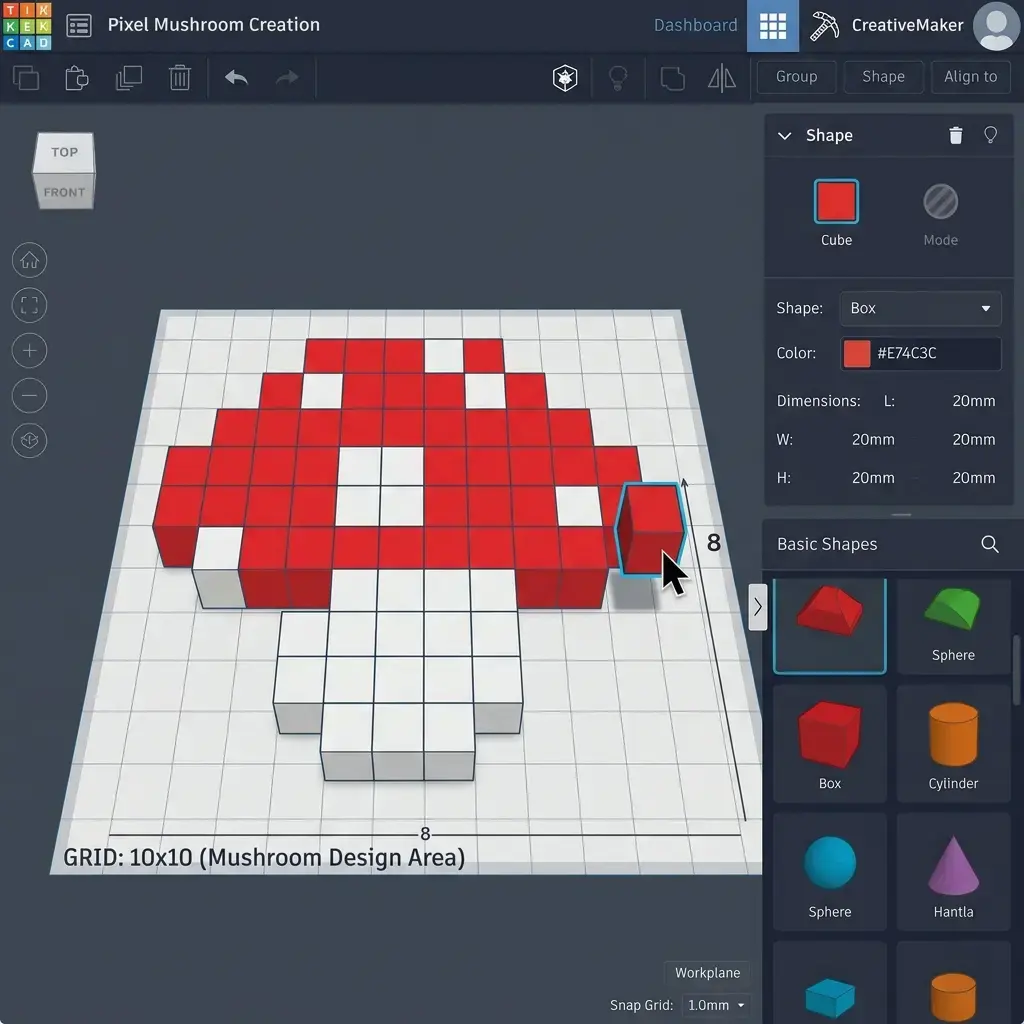Click the L dimension 20mm value

click(973, 401)
